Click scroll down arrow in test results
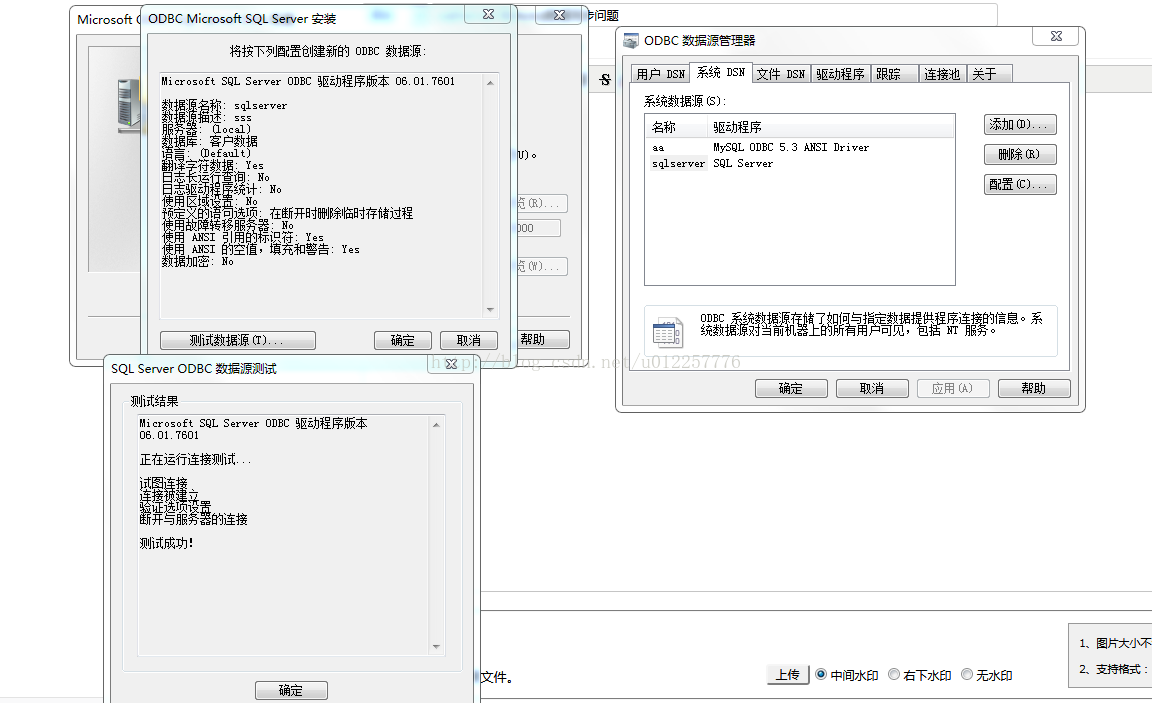Viewport: 1152px width, 703px height. [x=436, y=646]
